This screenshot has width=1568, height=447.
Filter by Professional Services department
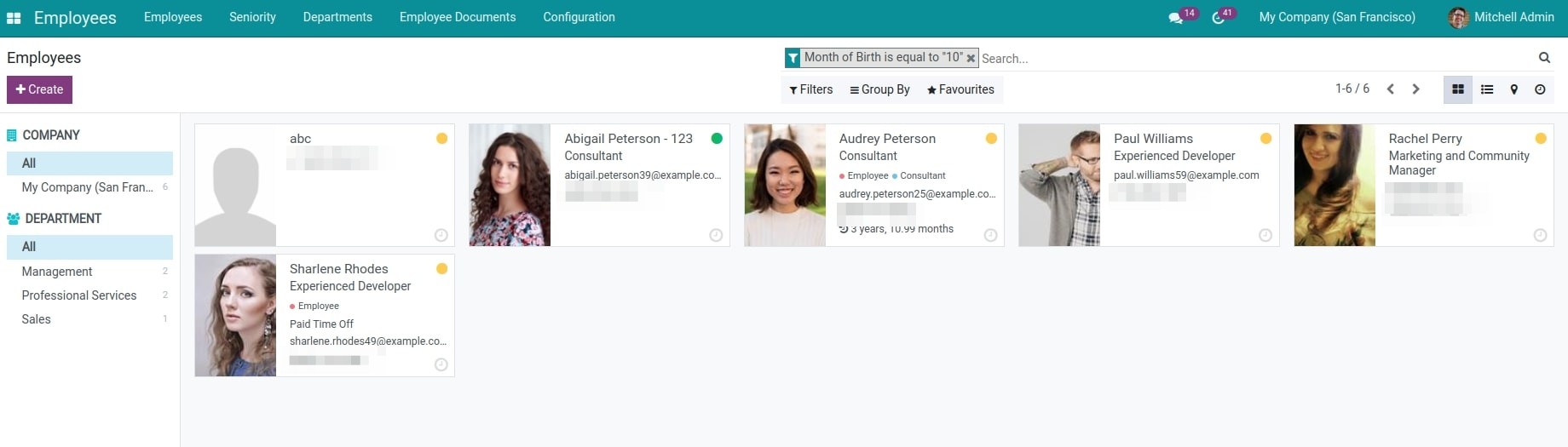point(79,295)
